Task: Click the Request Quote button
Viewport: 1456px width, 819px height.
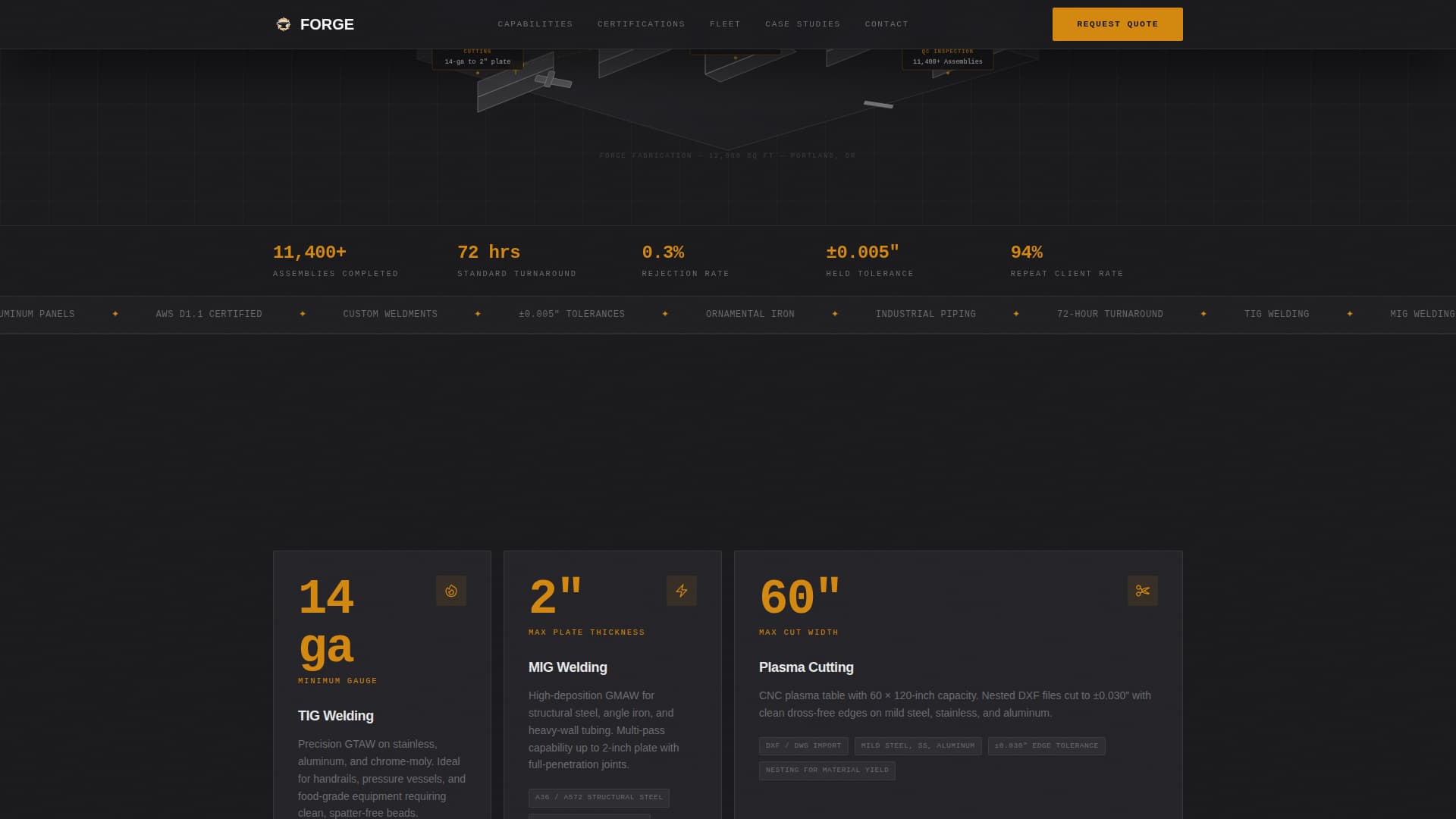Action: 1117,24
